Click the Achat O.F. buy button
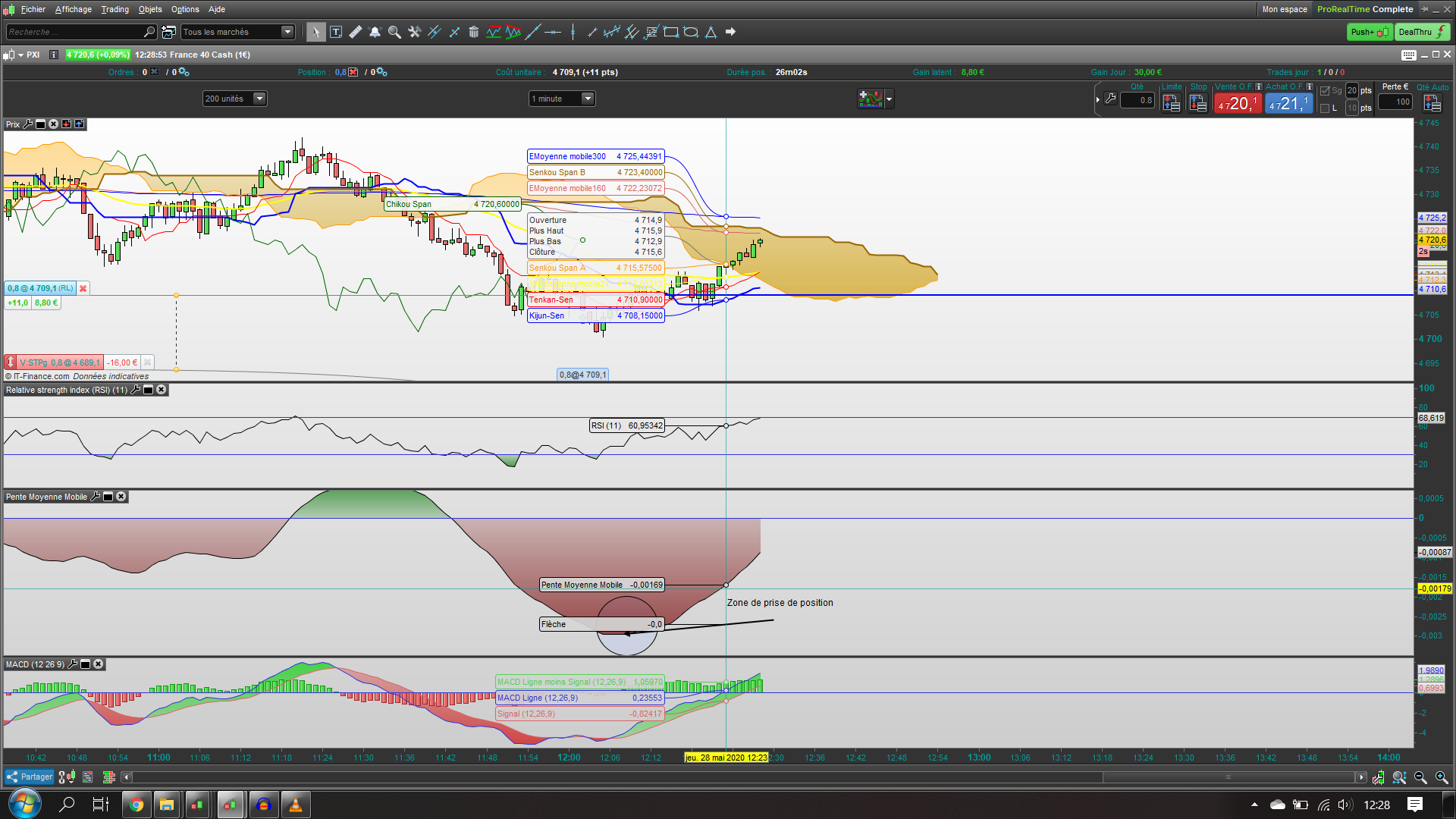The height and width of the screenshot is (819, 1456). [x=1288, y=104]
